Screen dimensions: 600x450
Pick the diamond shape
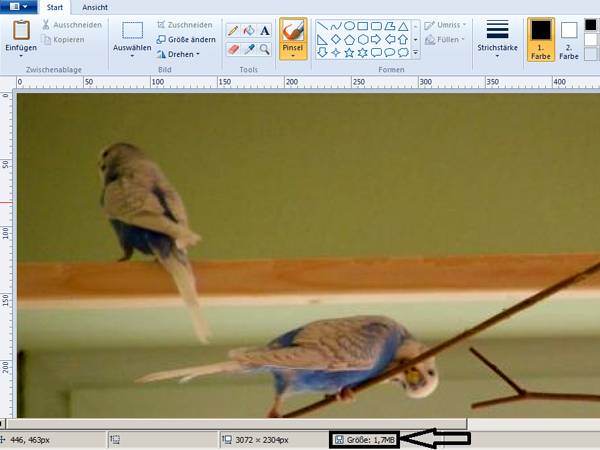tap(336, 39)
